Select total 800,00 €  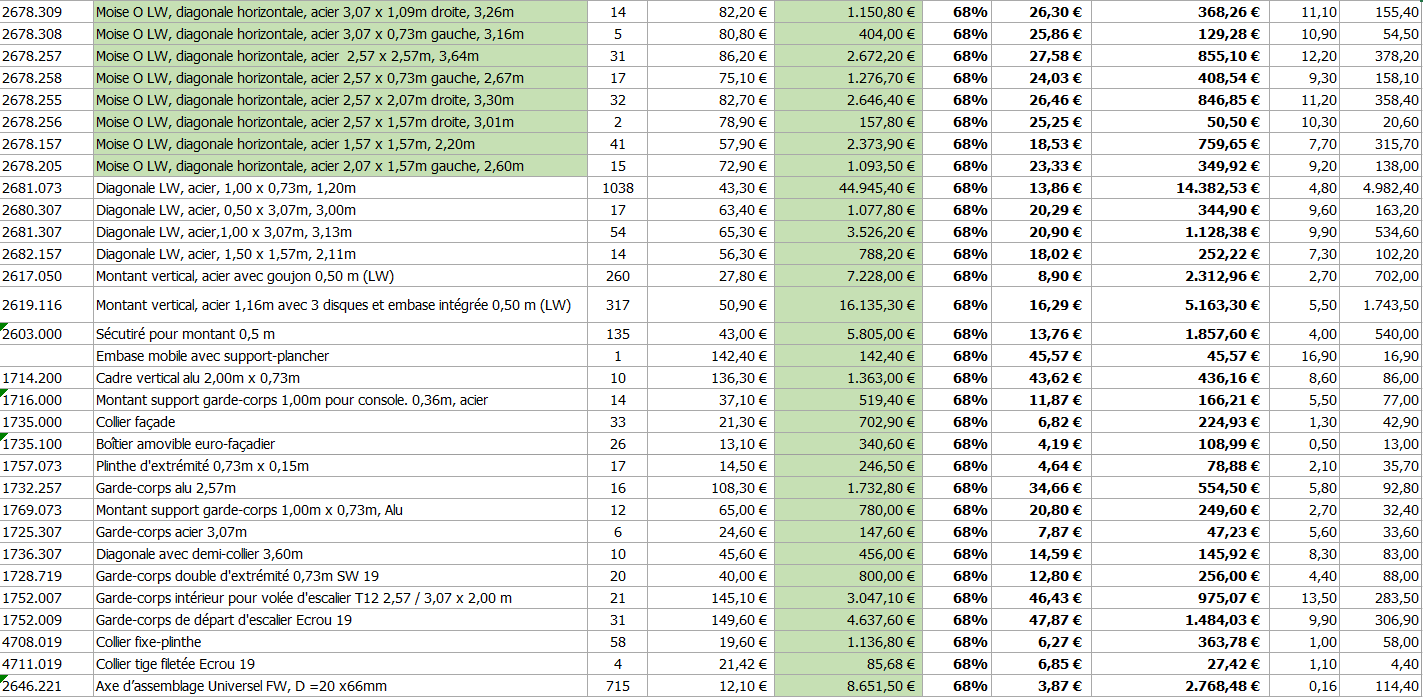(x=848, y=576)
